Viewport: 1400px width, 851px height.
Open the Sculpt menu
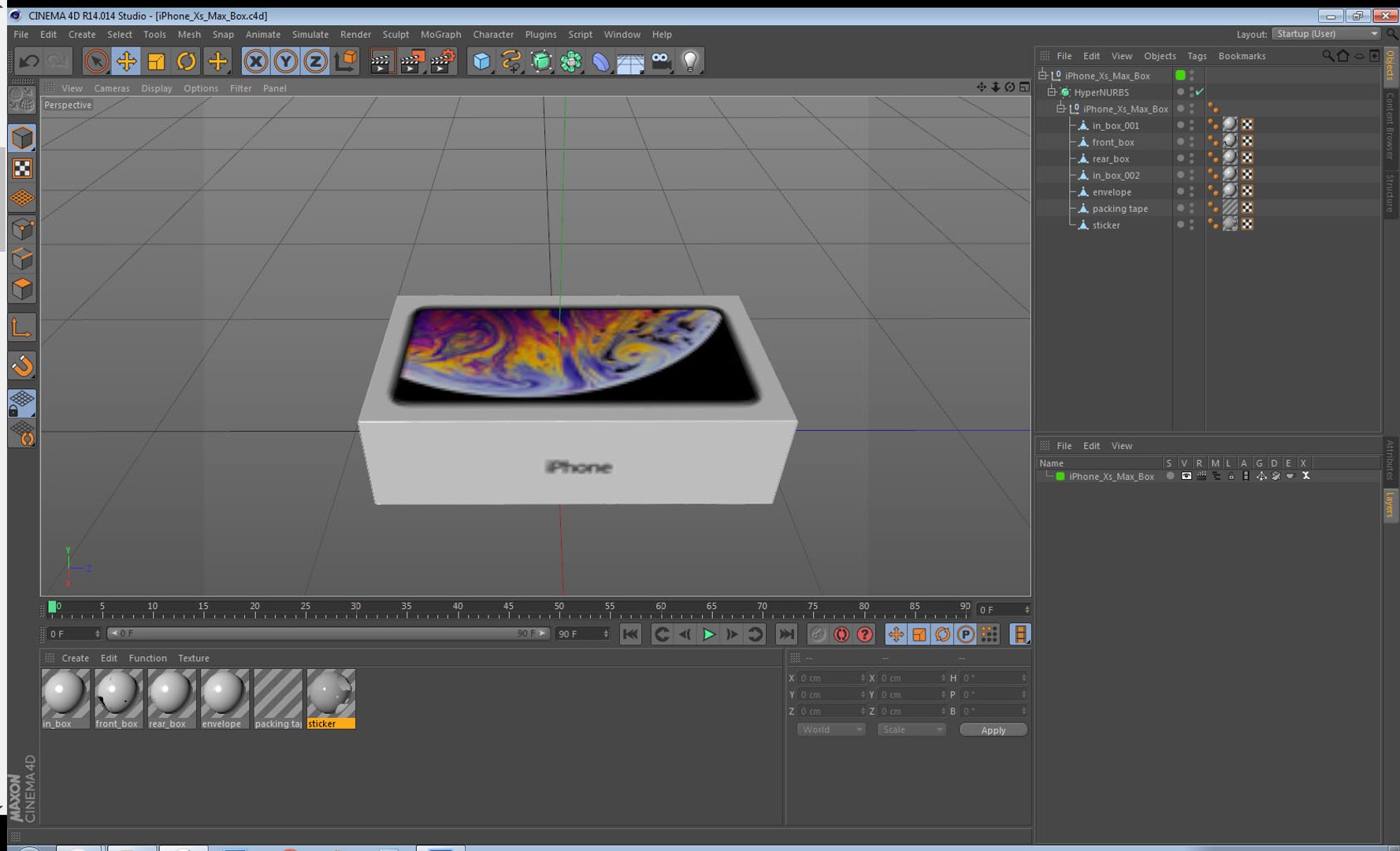tap(395, 35)
